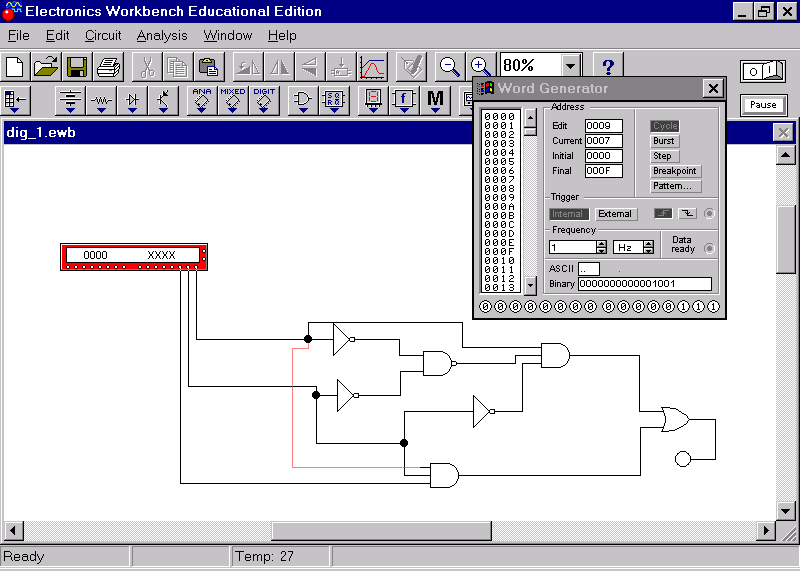Copy selection using the copy icon
This screenshot has width=800, height=571.
tap(178, 67)
